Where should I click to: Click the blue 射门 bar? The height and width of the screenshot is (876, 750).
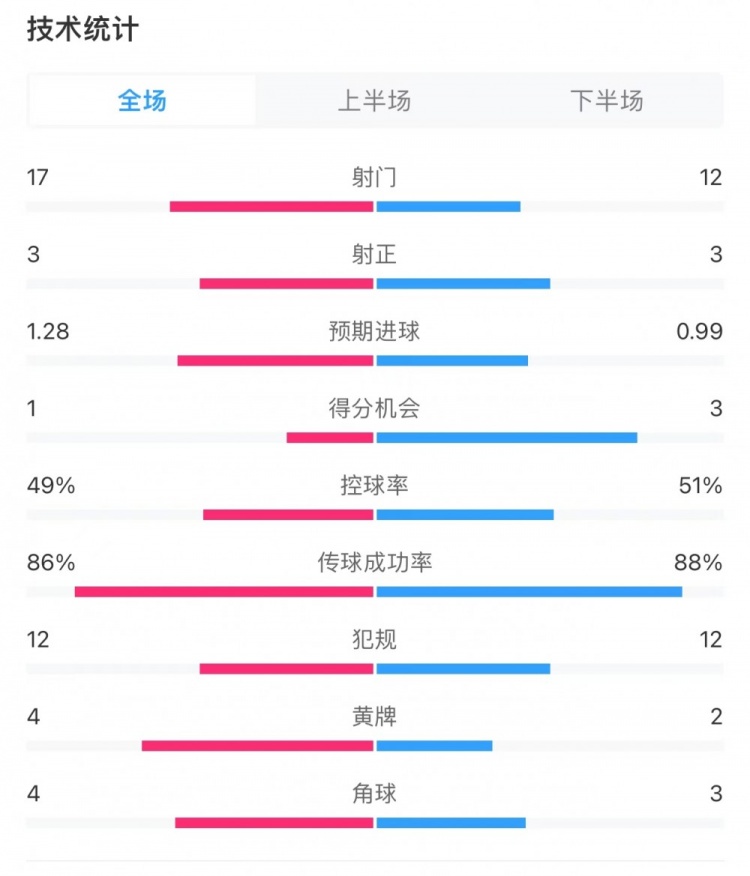pos(448,207)
